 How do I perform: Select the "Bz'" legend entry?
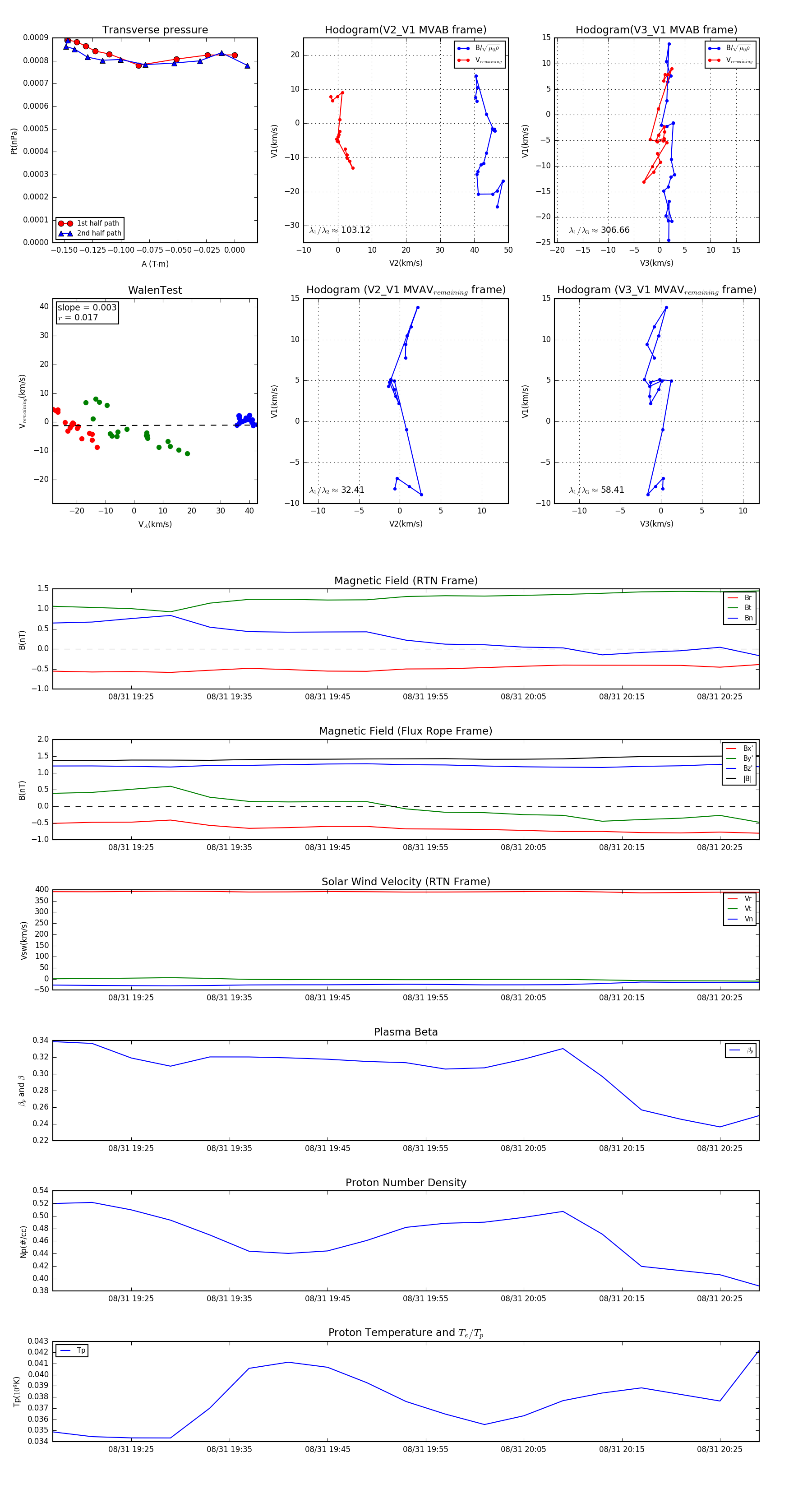point(739,768)
